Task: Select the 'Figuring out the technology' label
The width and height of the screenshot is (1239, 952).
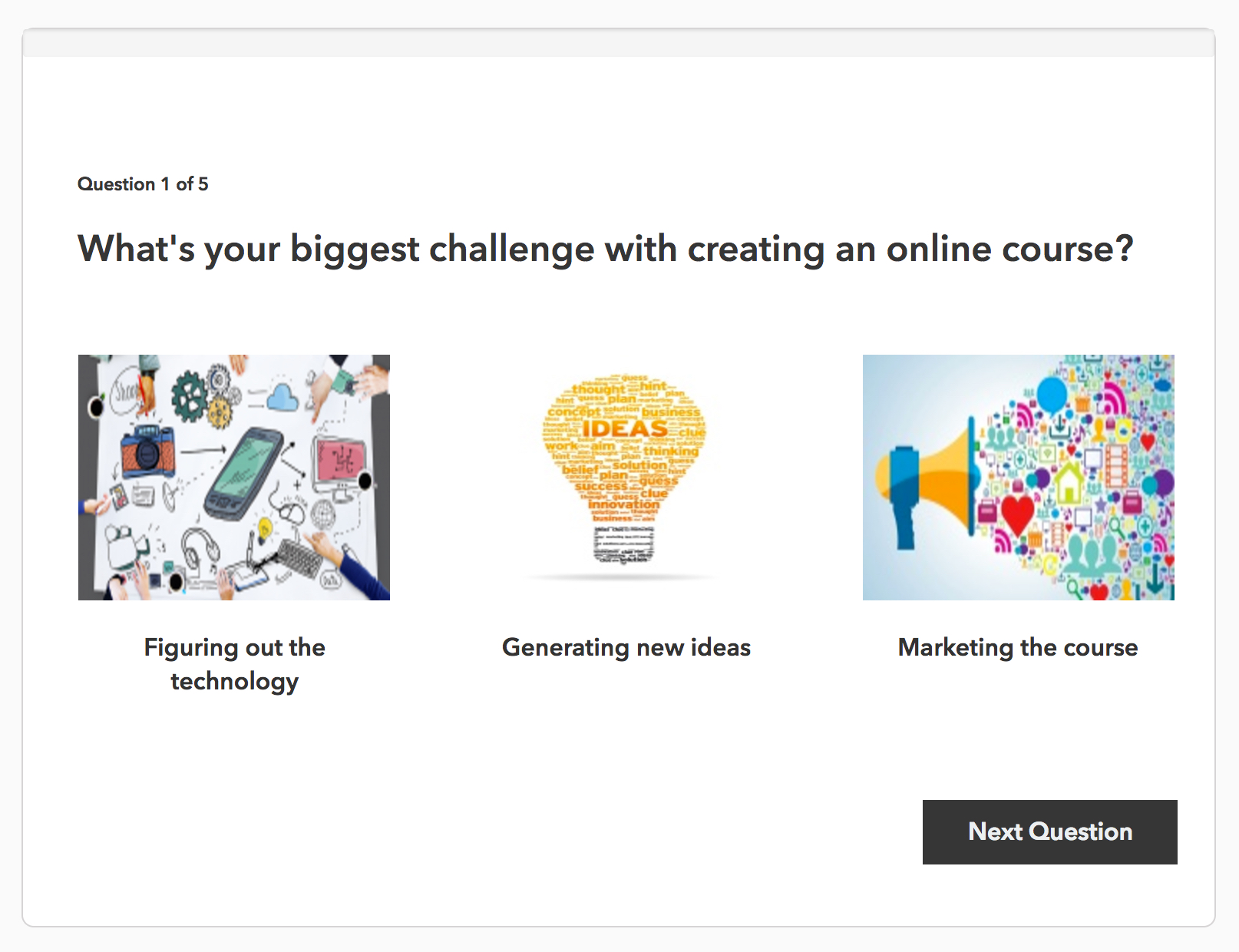Action: coord(234,664)
